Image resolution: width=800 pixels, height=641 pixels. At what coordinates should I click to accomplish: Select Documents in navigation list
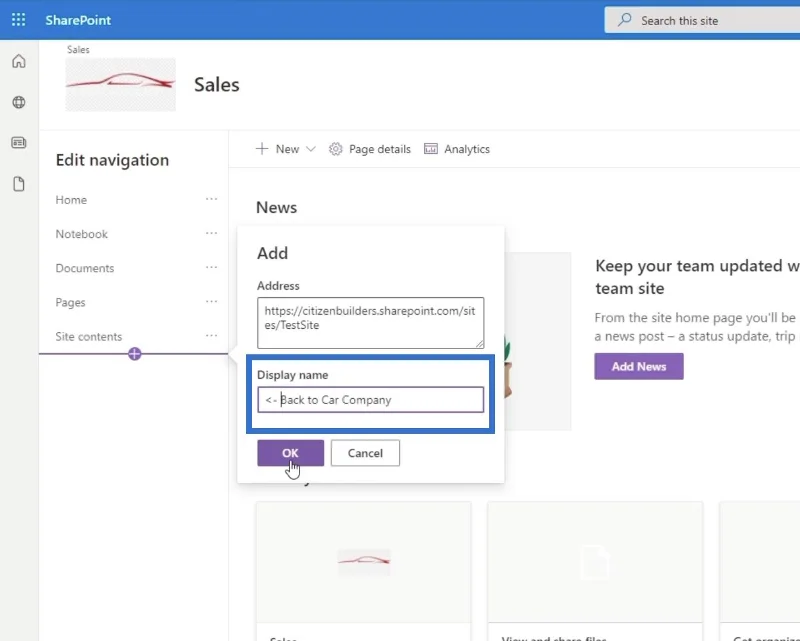tap(85, 268)
